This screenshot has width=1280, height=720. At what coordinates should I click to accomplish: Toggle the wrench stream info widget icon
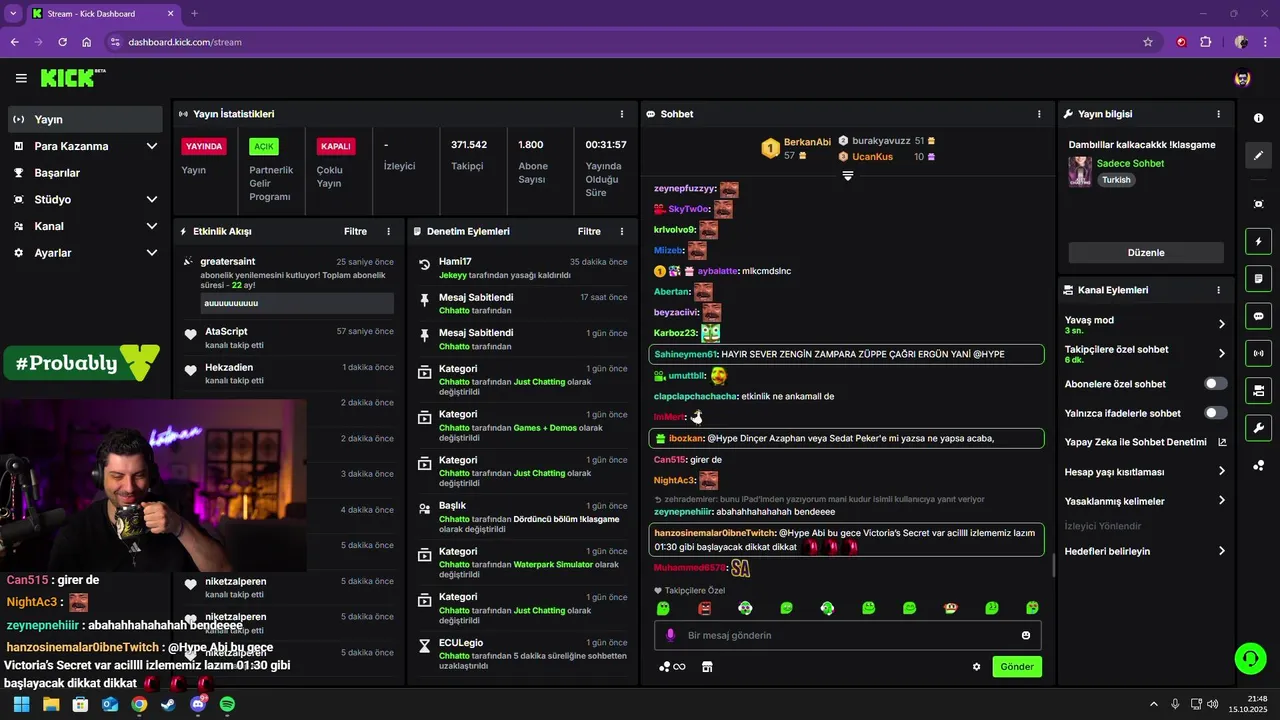[x=1258, y=428]
